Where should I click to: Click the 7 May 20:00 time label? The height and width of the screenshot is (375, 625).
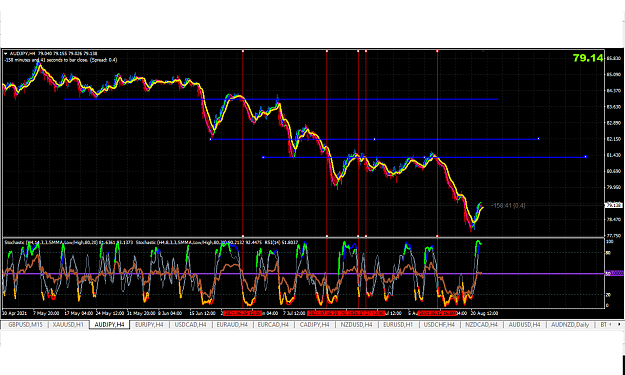pos(46,313)
